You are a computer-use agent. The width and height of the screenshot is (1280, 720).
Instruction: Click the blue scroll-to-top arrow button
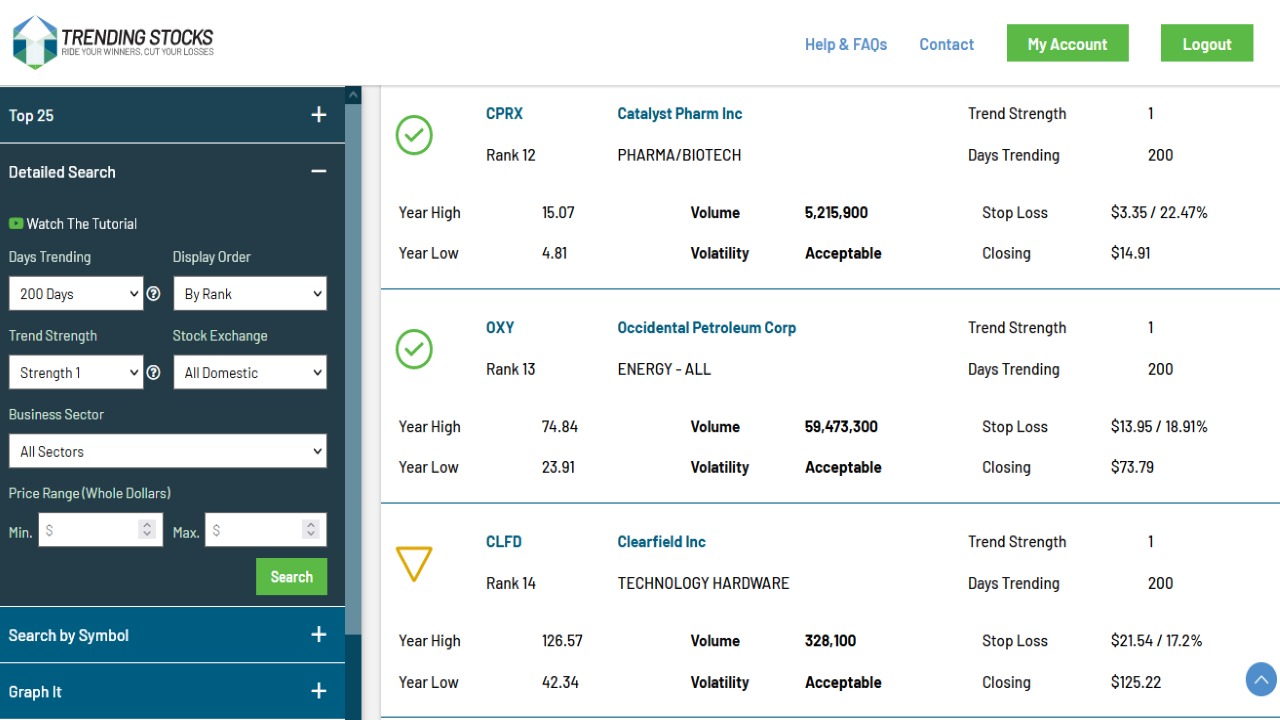(x=1261, y=680)
